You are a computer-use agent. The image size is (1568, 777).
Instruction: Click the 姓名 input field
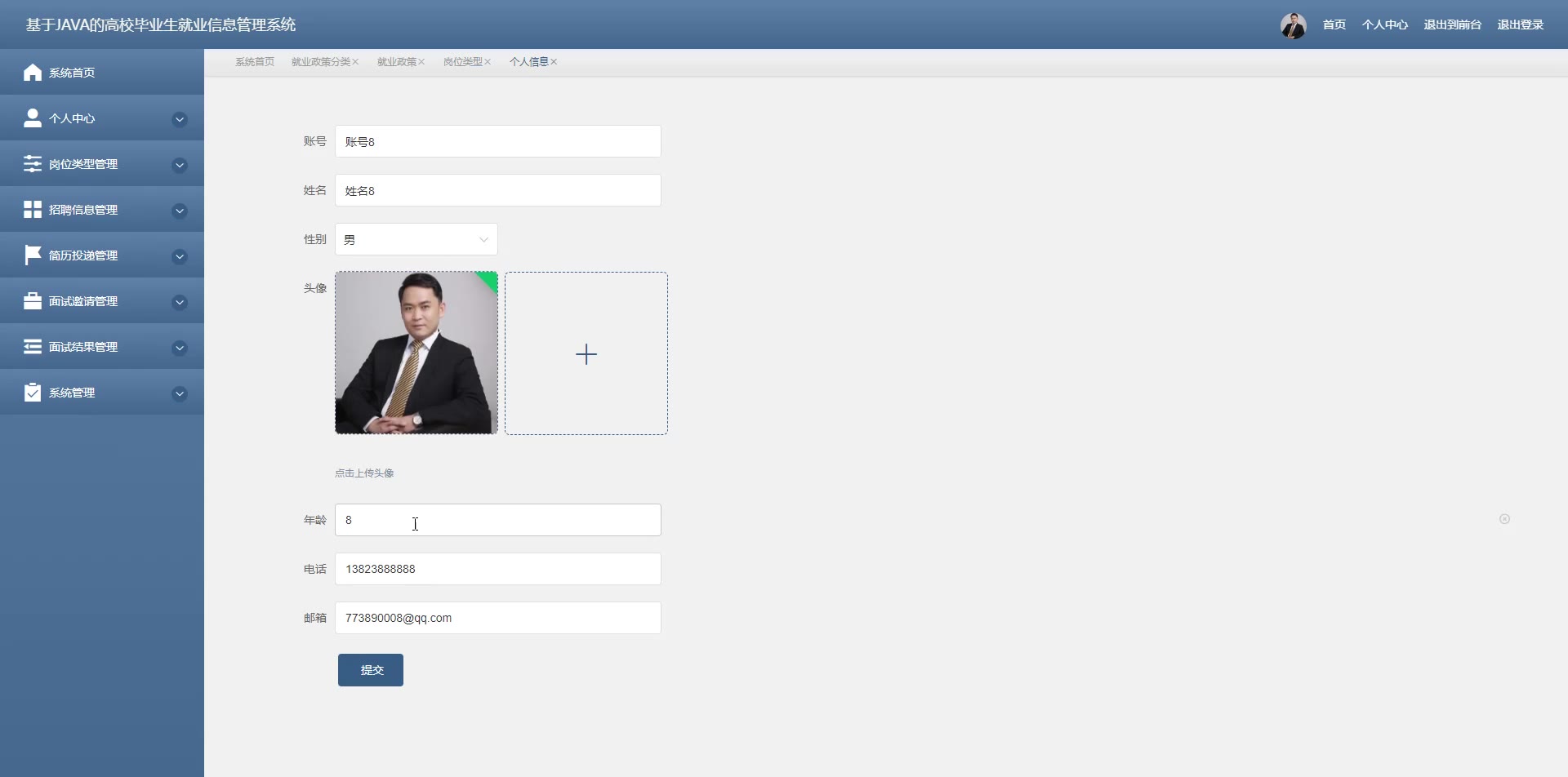click(x=498, y=190)
